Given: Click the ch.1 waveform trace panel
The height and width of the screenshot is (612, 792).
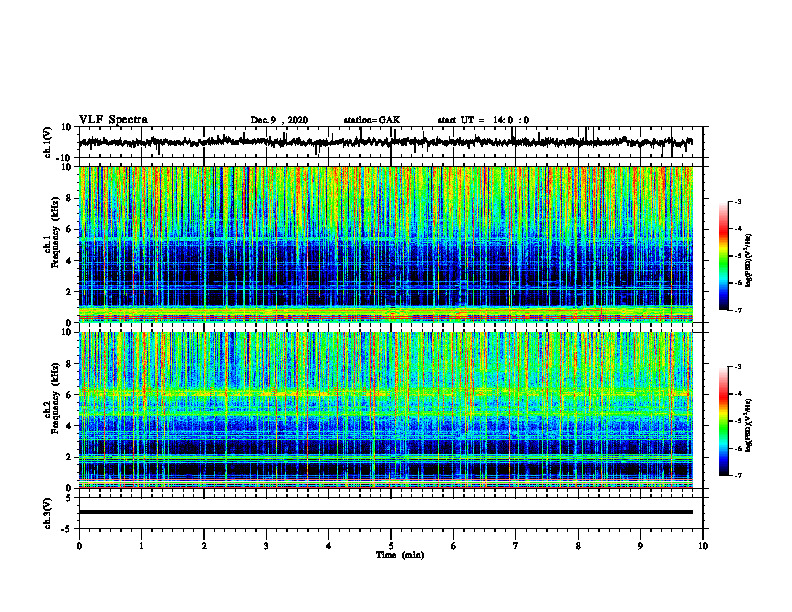Looking at the screenshot, I should (x=391, y=142).
